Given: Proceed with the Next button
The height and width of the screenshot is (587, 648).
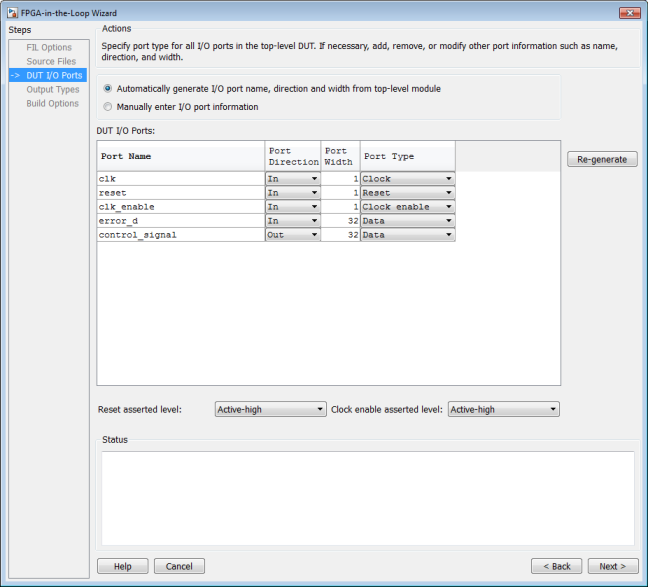Looking at the screenshot, I should click(613, 566).
